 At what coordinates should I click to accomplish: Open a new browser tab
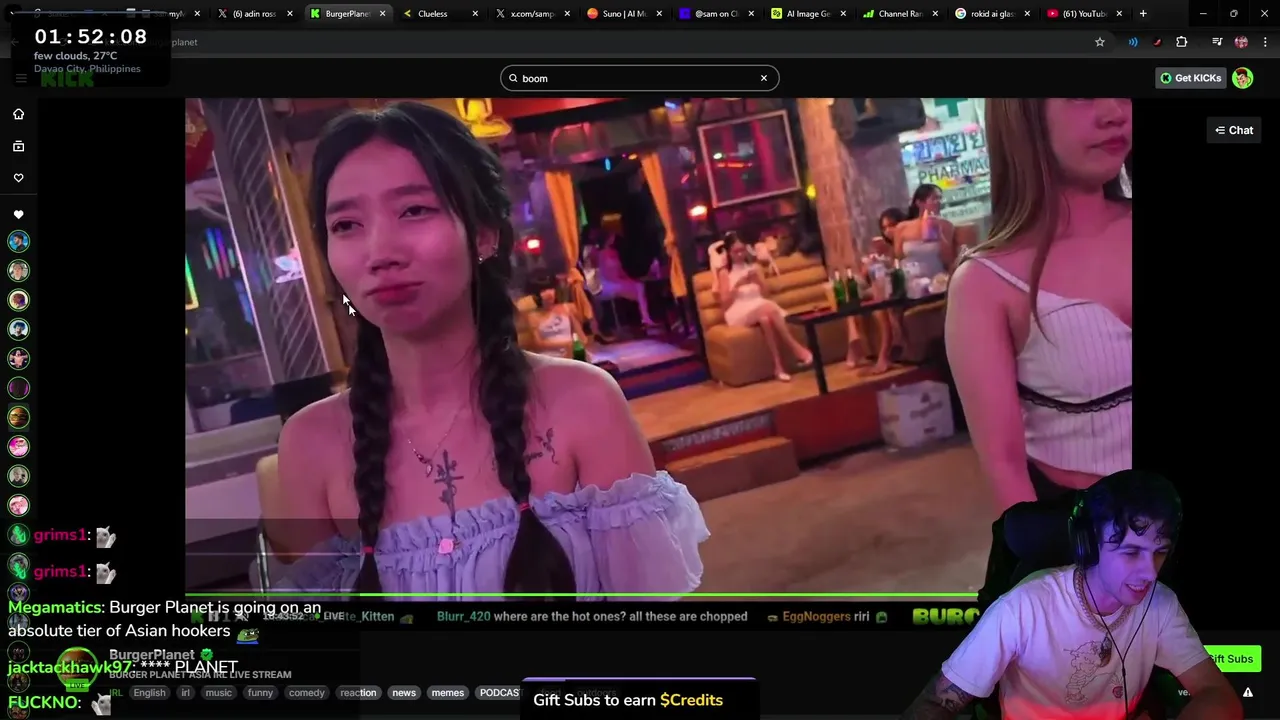pyautogui.click(x=1143, y=14)
